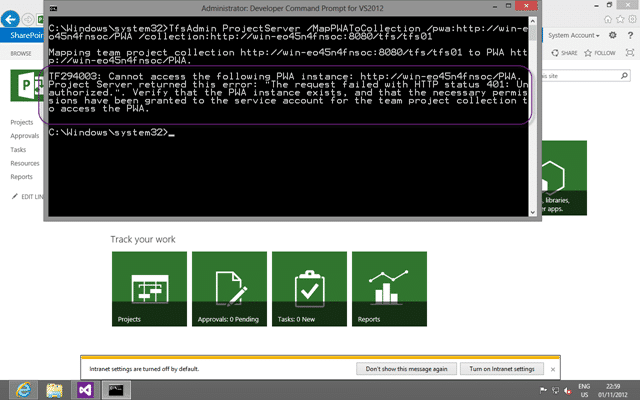The image size is (640, 400).
Task: Close the Developer Command Prompt window
Action: point(526,6)
